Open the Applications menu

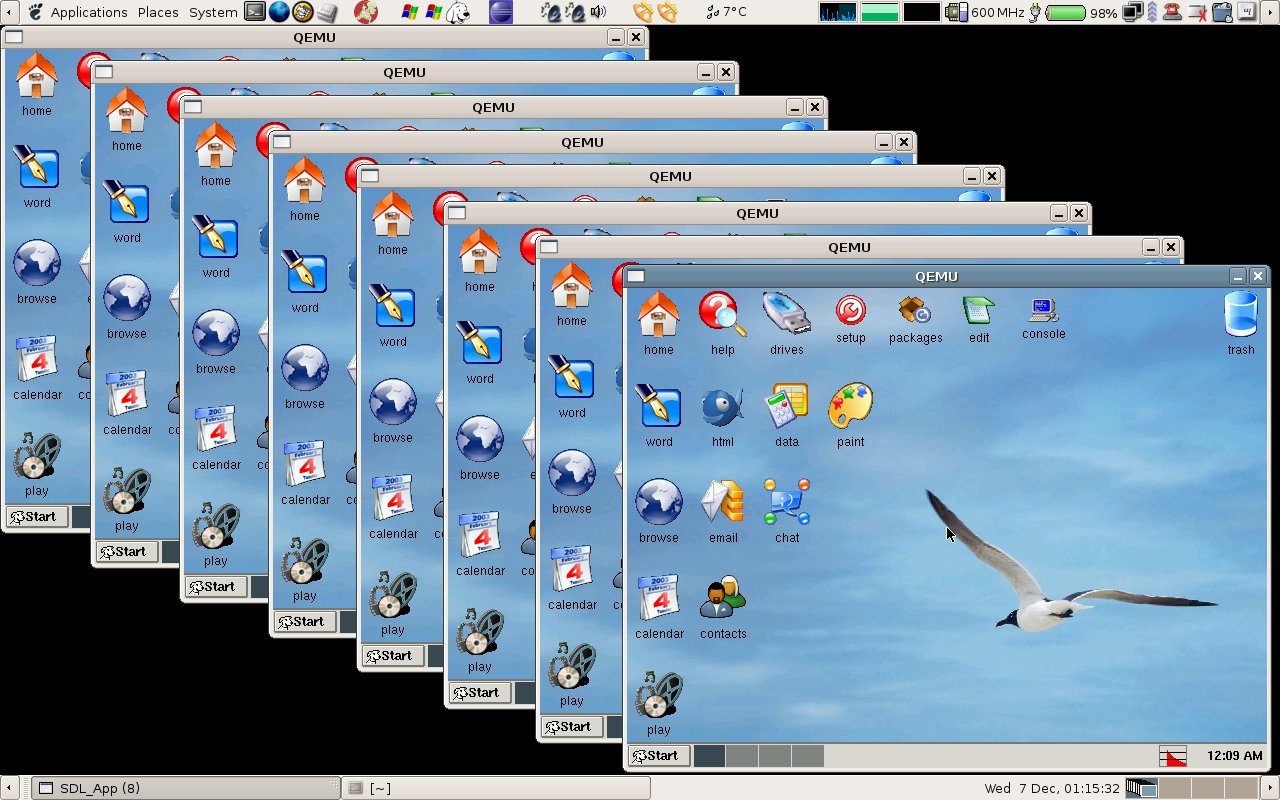pos(88,12)
